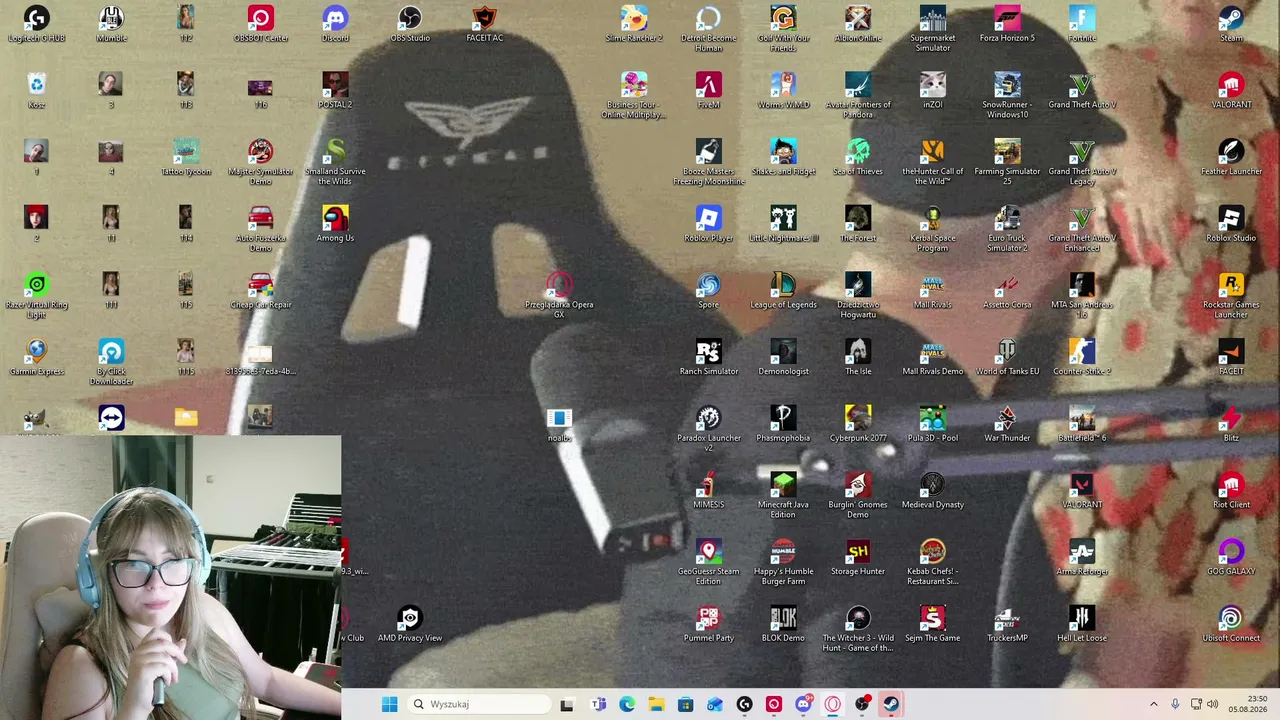
Task: Open the Mumble desktop shortcut
Action: pyautogui.click(x=111, y=24)
